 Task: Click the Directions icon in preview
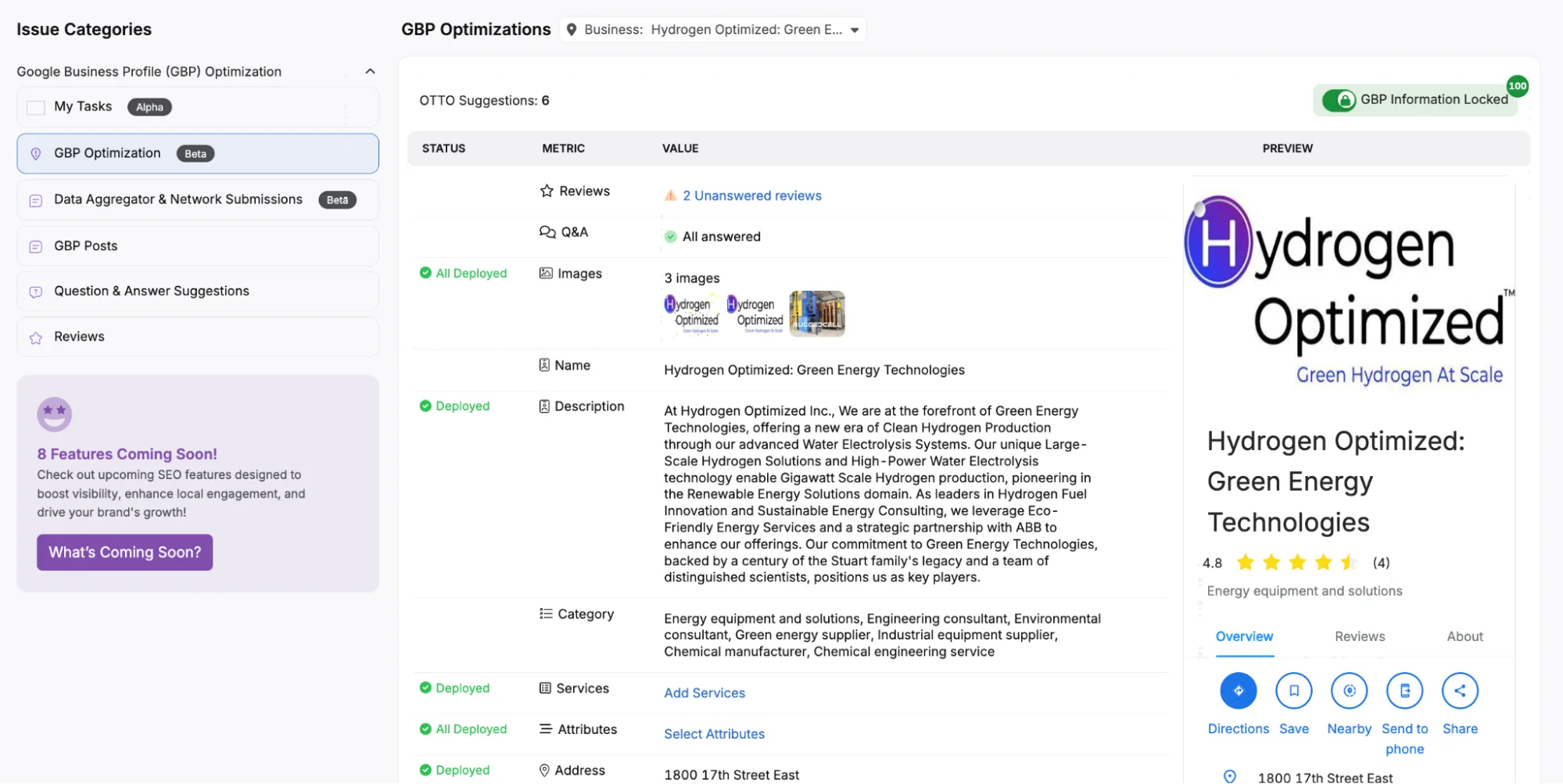click(1239, 691)
